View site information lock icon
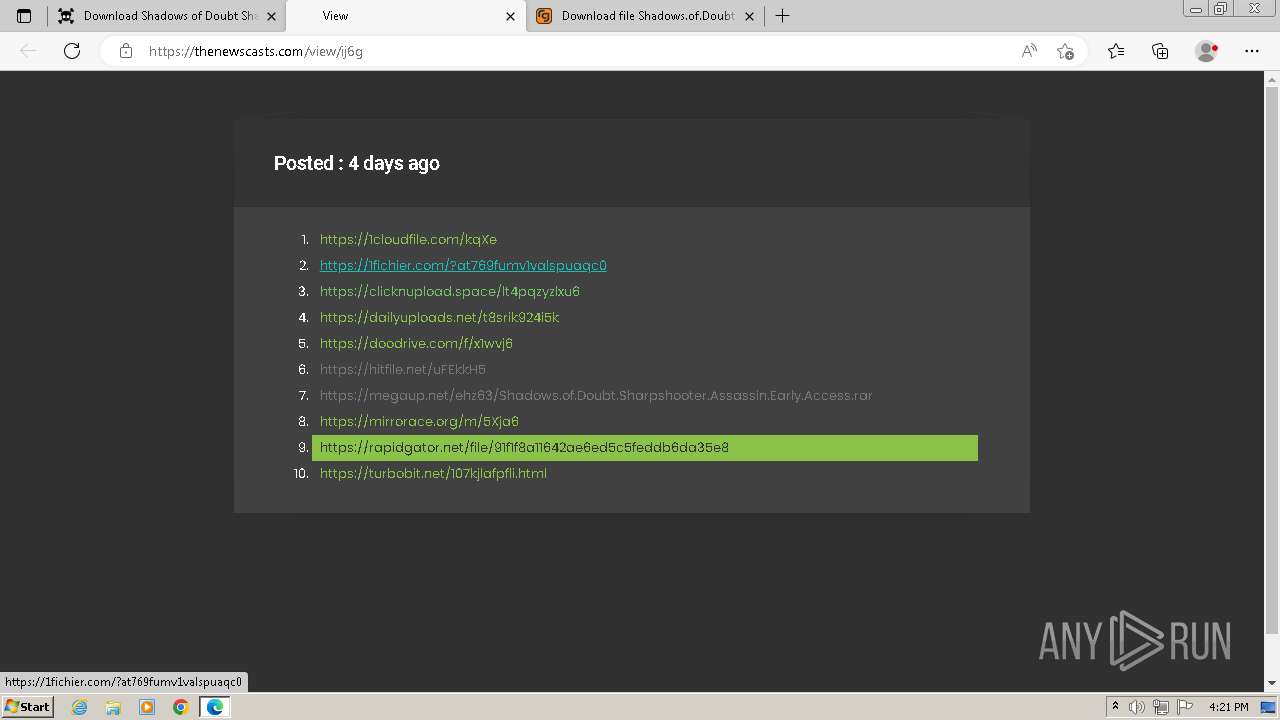 coord(126,51)
